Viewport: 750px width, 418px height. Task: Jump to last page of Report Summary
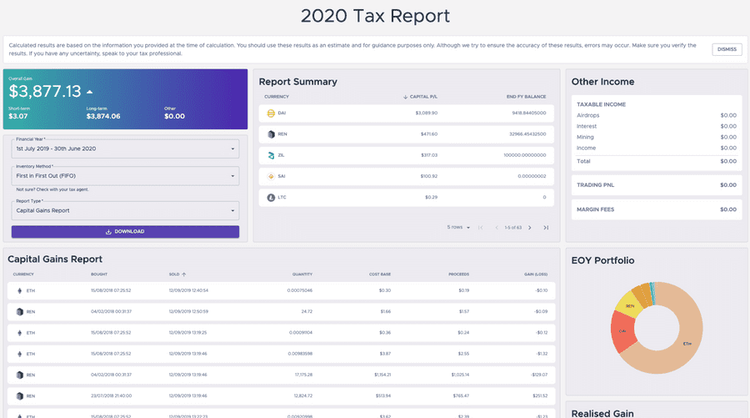[x=545, y=227]
